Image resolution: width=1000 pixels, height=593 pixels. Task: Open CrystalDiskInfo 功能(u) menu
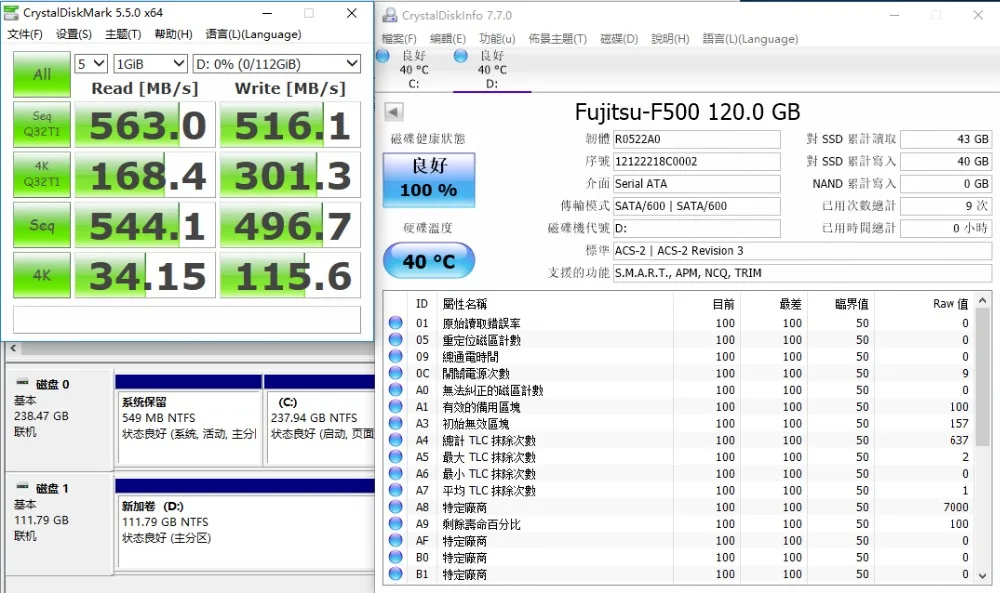point(497,39)
